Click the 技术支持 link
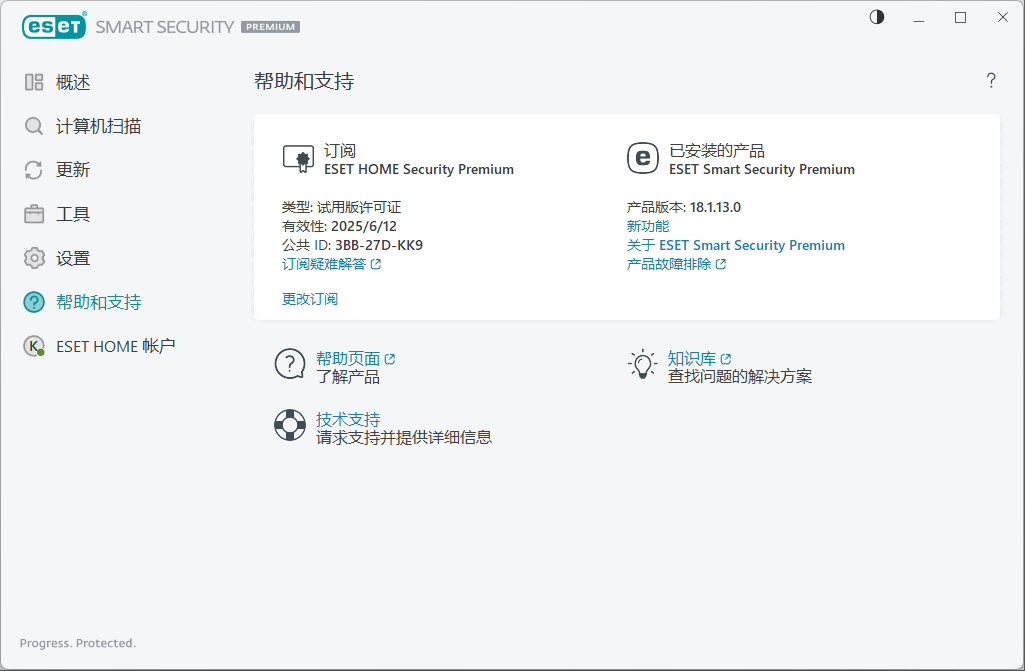1025x671 pixels. (x=348, y=419)
